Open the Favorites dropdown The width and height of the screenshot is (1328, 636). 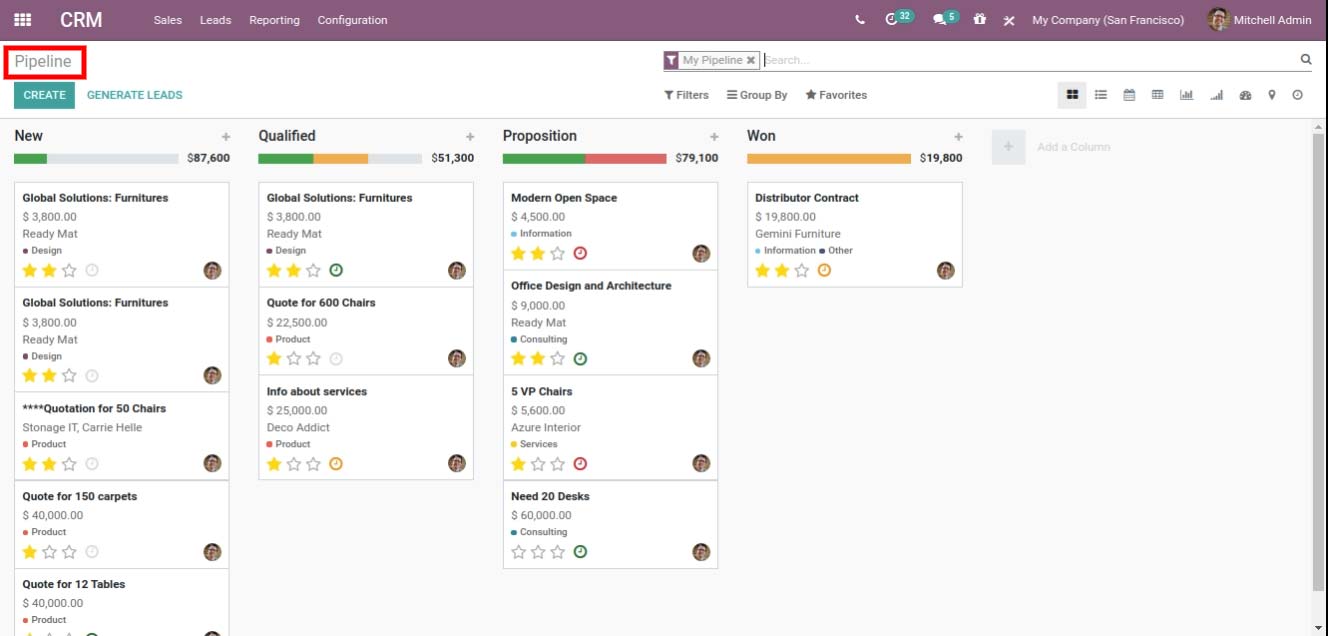tap(836, 95)
